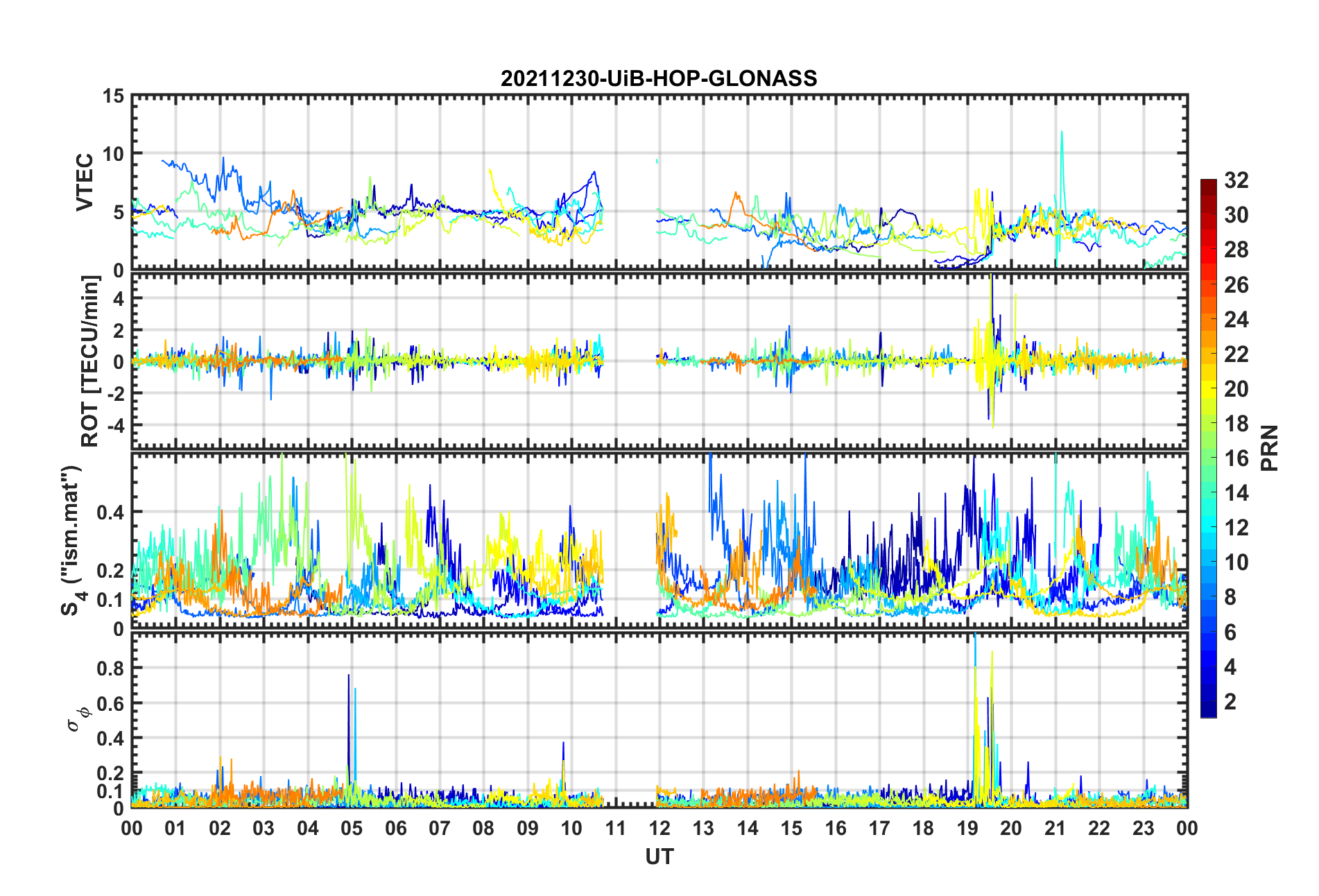The height and width of the screenshot is (896, 1319).
Task: Click colorbar tick label 2
Action: click(x=1230, y=701)
